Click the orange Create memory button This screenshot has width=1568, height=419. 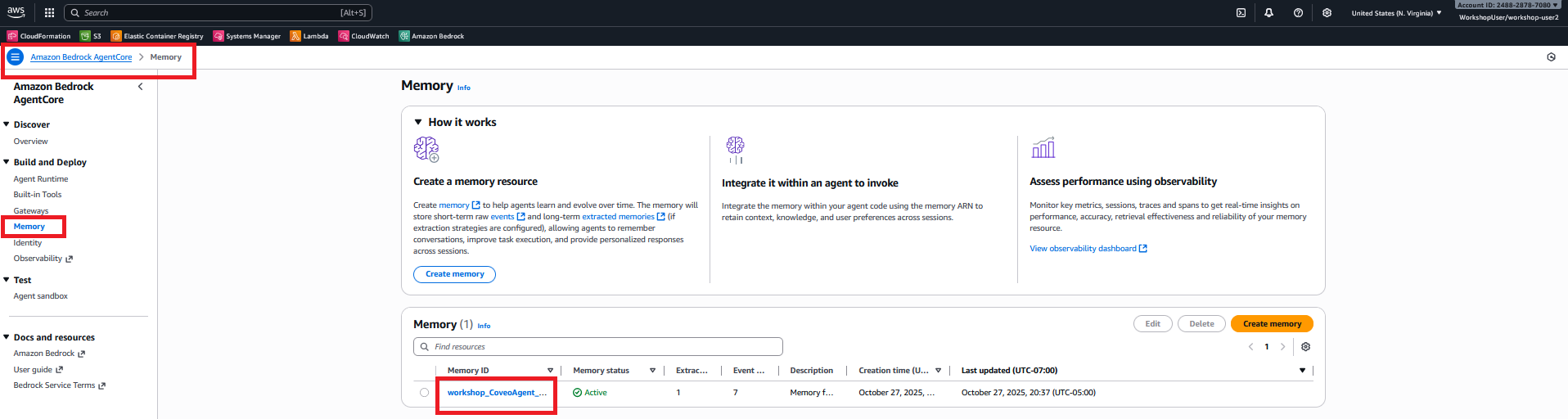pyautogui.click(x=1272, y=324)
